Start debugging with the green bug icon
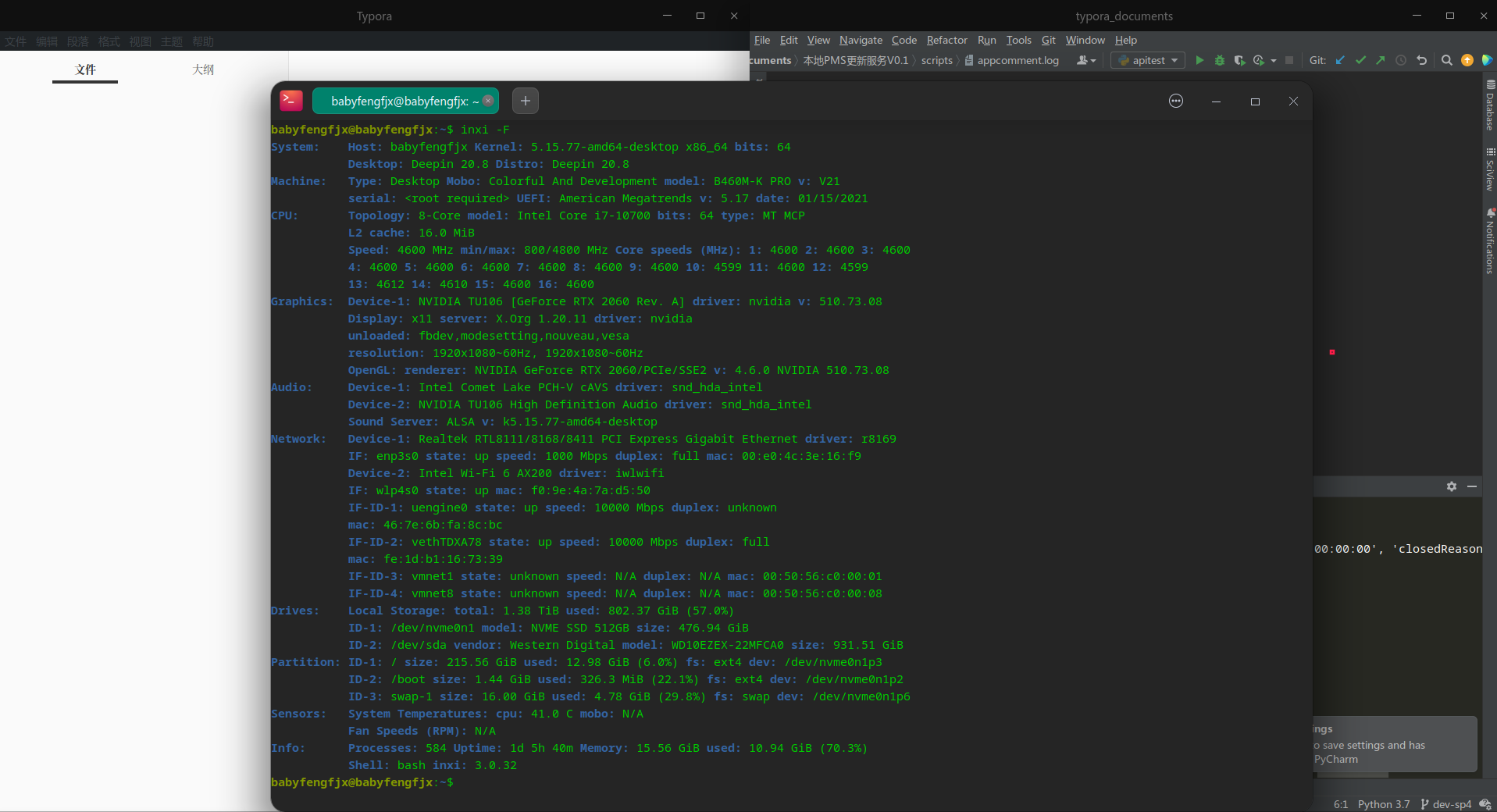The height and width of the screenshot is (812, 1497). (x=1219, y=60)
